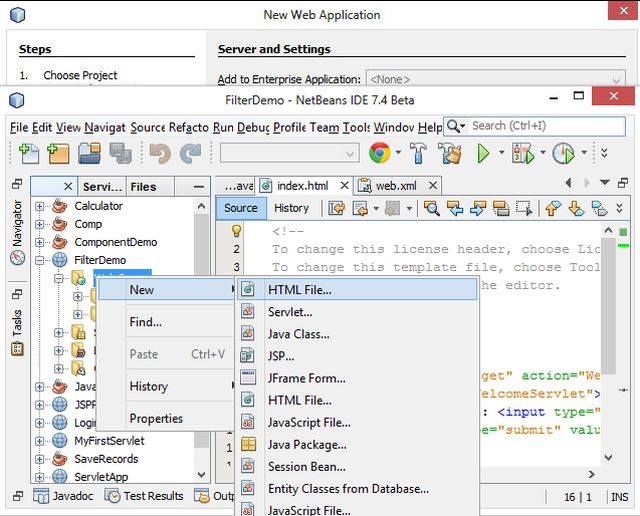640x516 pixels.
Task: Click the Chrome browser selector icon
Action: pyautogui.click(x=379, y=153)
